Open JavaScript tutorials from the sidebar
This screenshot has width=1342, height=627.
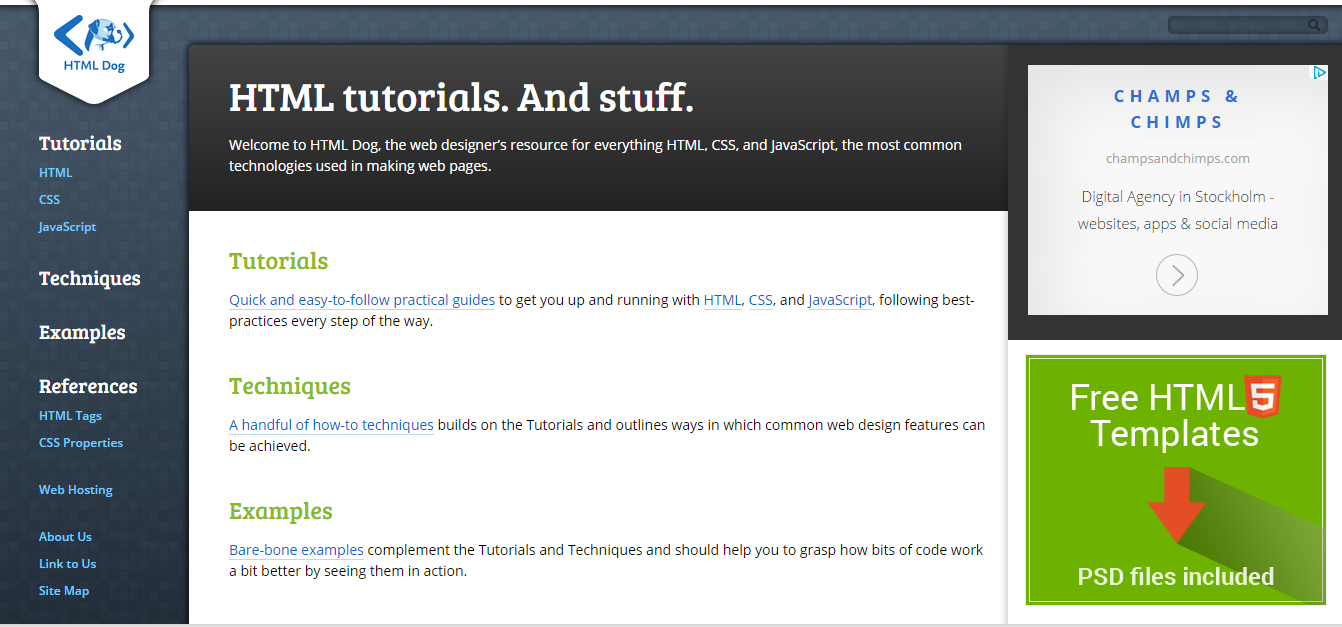point(67,226)
